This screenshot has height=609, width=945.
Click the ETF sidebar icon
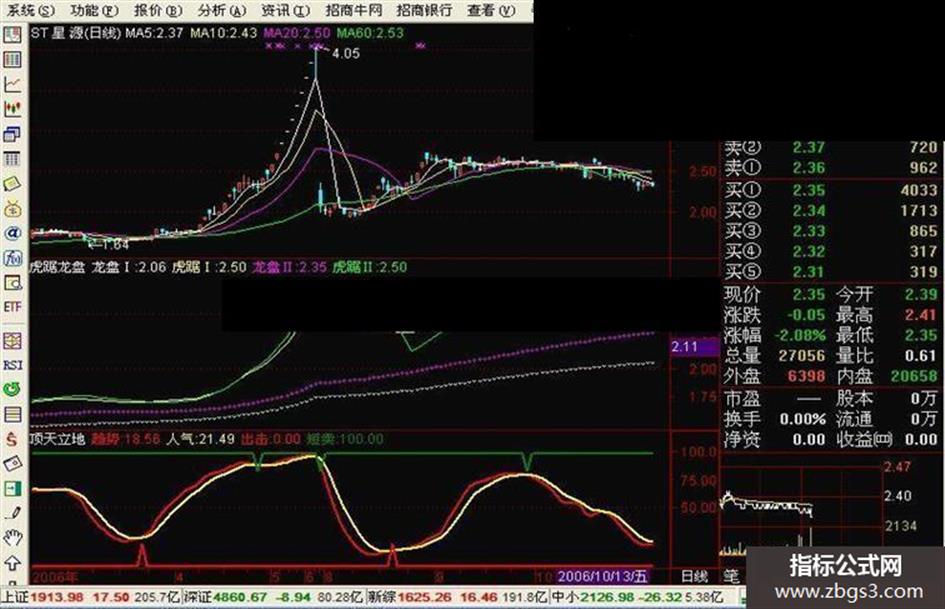pyautogui.click(x=13, y=307)
